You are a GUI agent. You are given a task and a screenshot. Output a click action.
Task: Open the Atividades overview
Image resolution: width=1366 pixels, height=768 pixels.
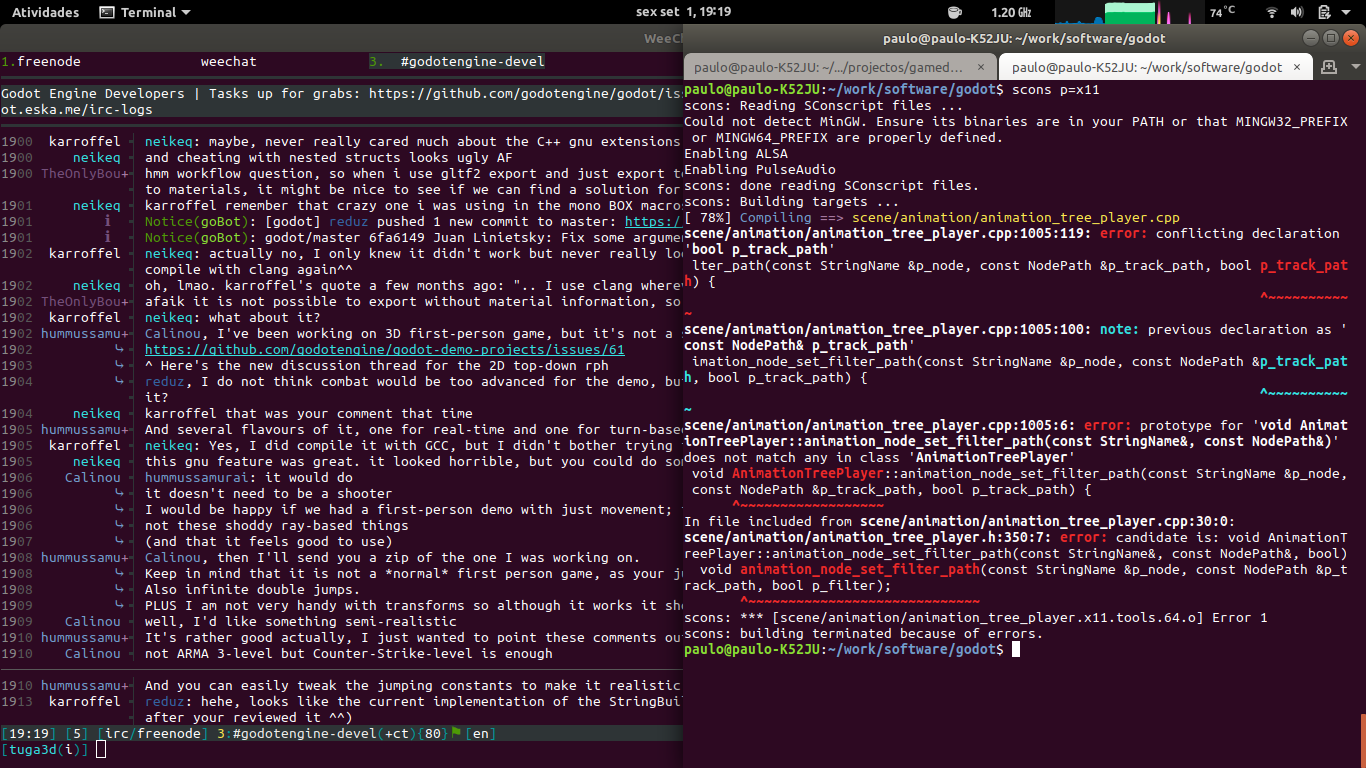[45, 12]
